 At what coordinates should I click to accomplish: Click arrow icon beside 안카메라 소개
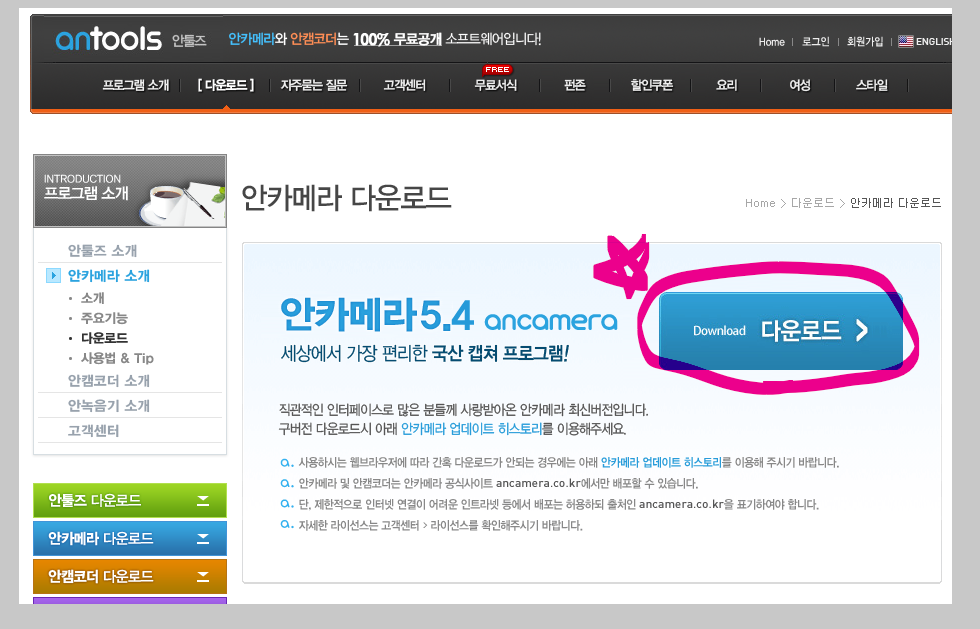click(x=53, y=275)
